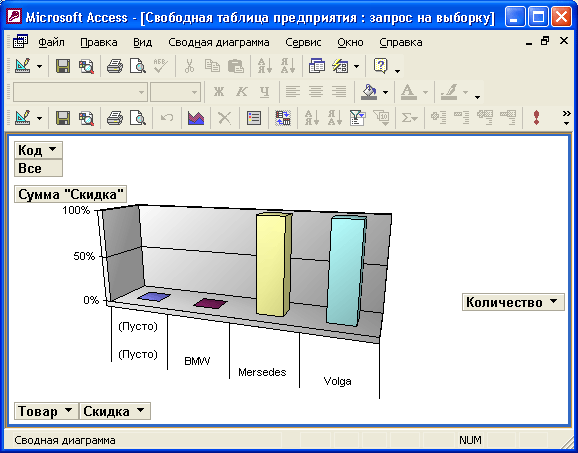Open the Правка menu
The image size is (578, 453).
coord(98,42)
